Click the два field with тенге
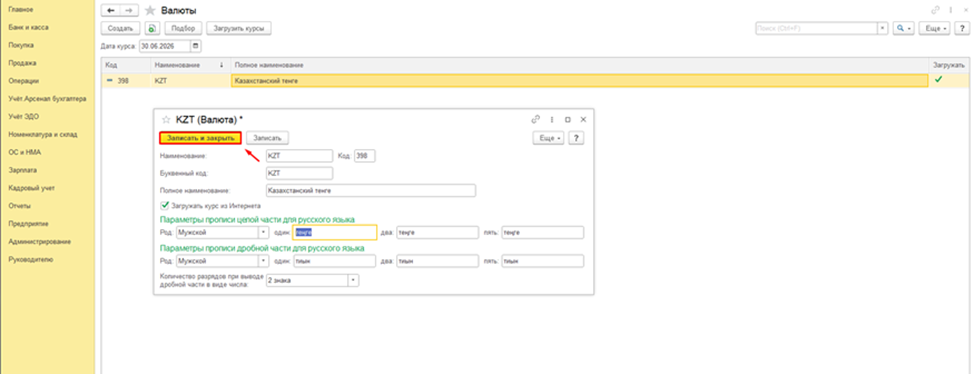This screenshot has height=374, width=974. [438, 232]
